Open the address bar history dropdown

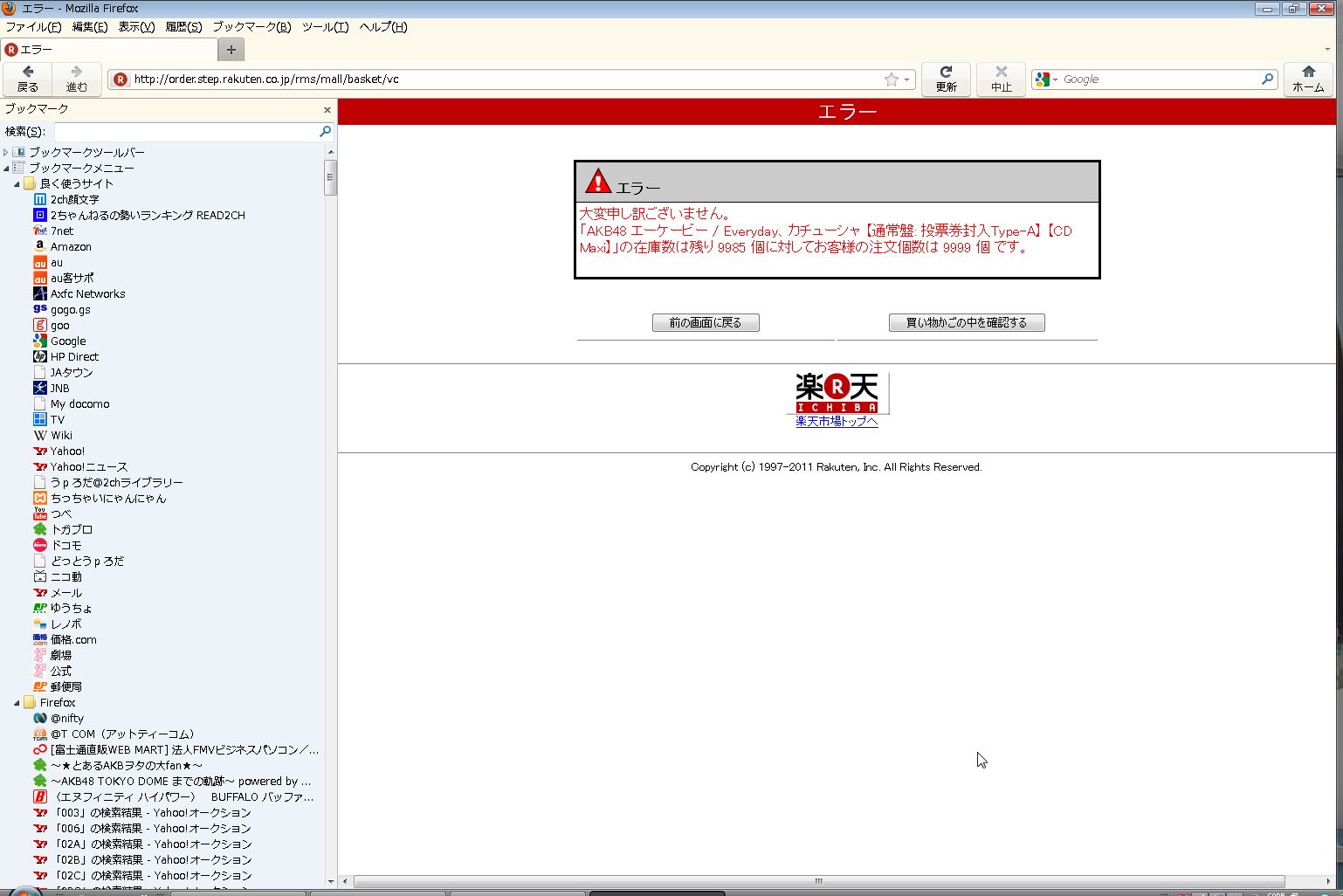[907, 79]
